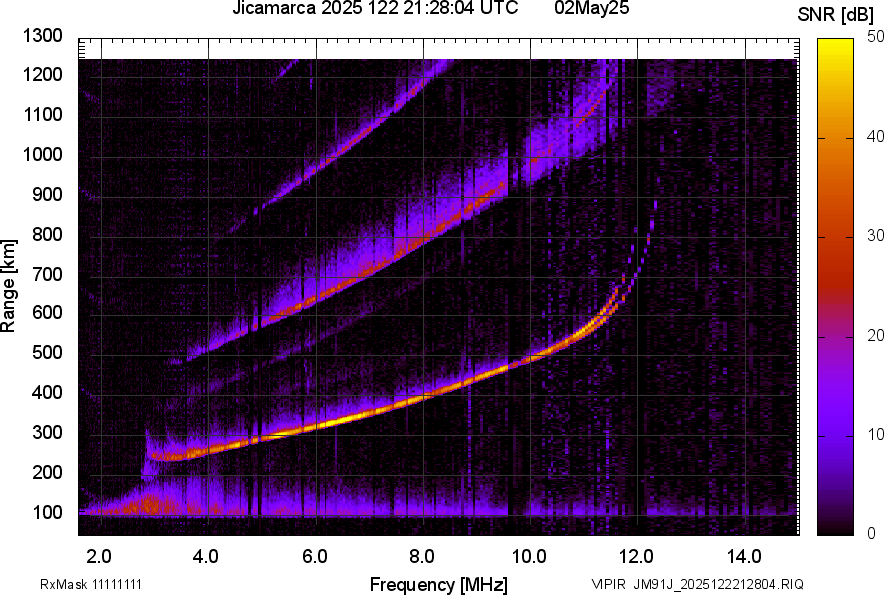Click the frequency tick label '4.0'
Viewport: 884px width, 595px height.
click(x=206, y=557)
